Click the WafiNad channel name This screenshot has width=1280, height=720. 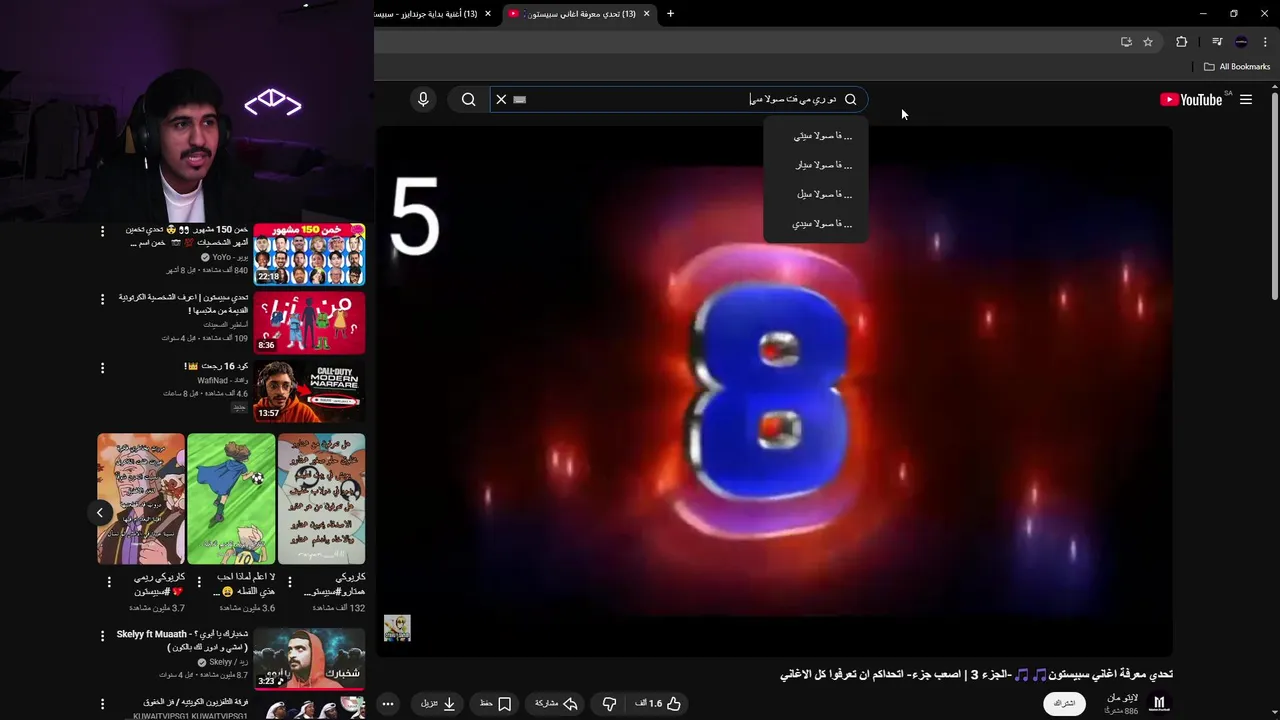coord(222,380)
